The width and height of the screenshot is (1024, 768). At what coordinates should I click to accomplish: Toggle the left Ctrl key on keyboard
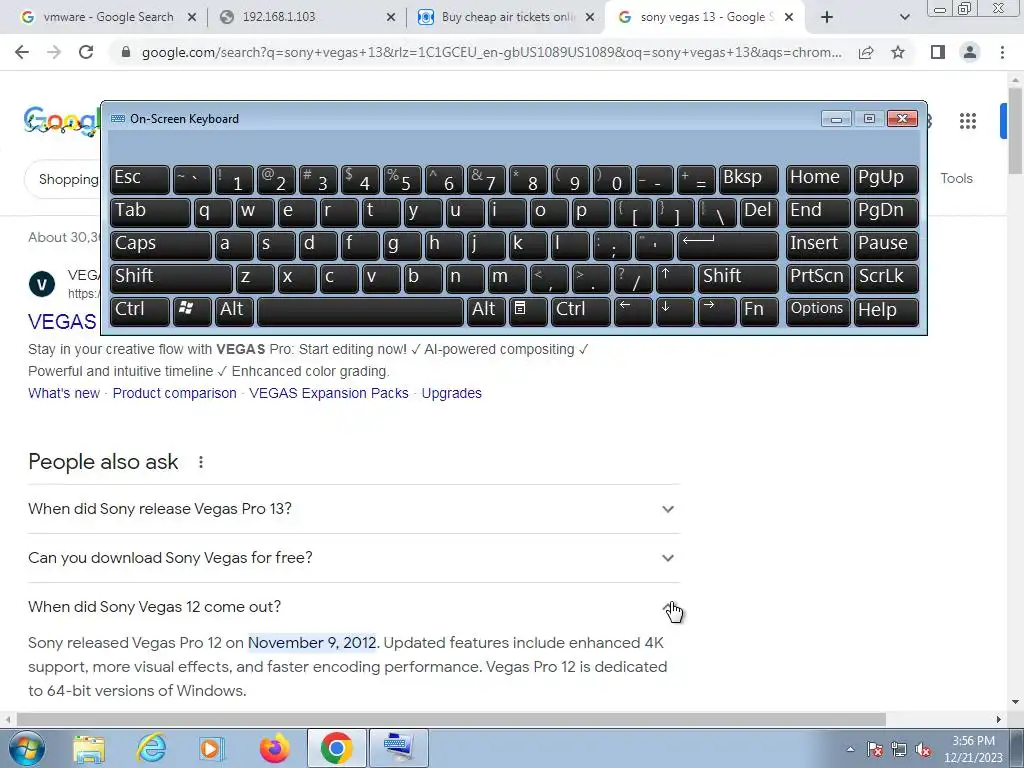tap(140, 311)
